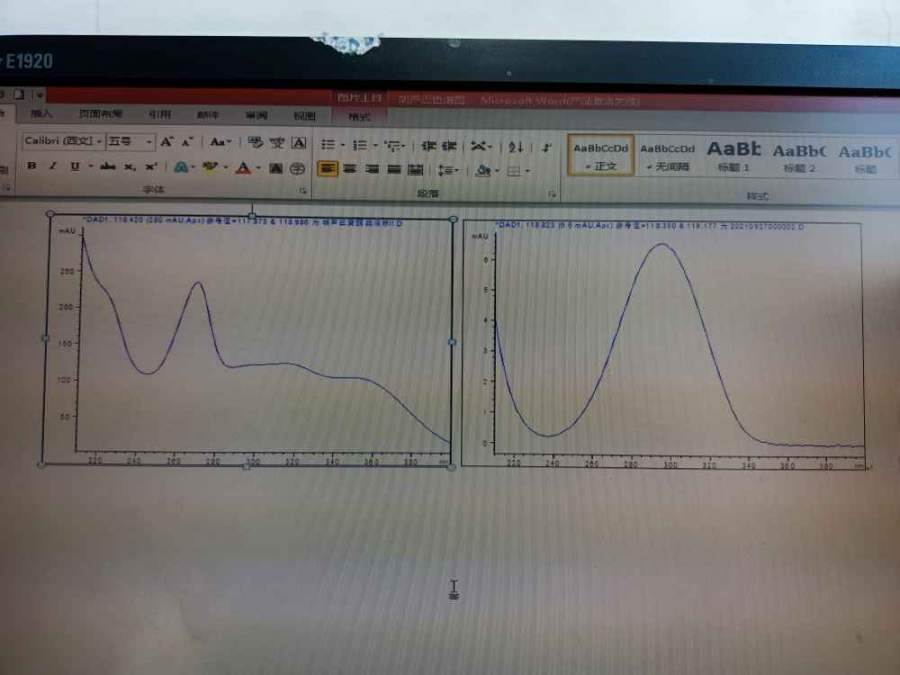Select align left icon
Screen dimensions: 900x675
tap(328, 169)
